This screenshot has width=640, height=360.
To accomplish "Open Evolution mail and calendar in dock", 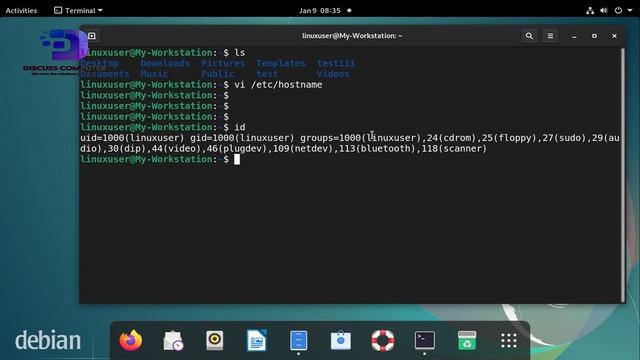I will (x=173, y=340).
